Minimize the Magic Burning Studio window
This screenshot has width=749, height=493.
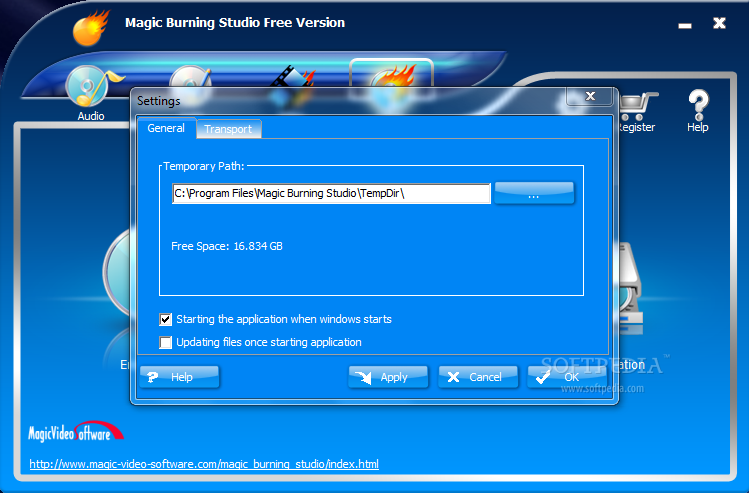pos(685,25)
